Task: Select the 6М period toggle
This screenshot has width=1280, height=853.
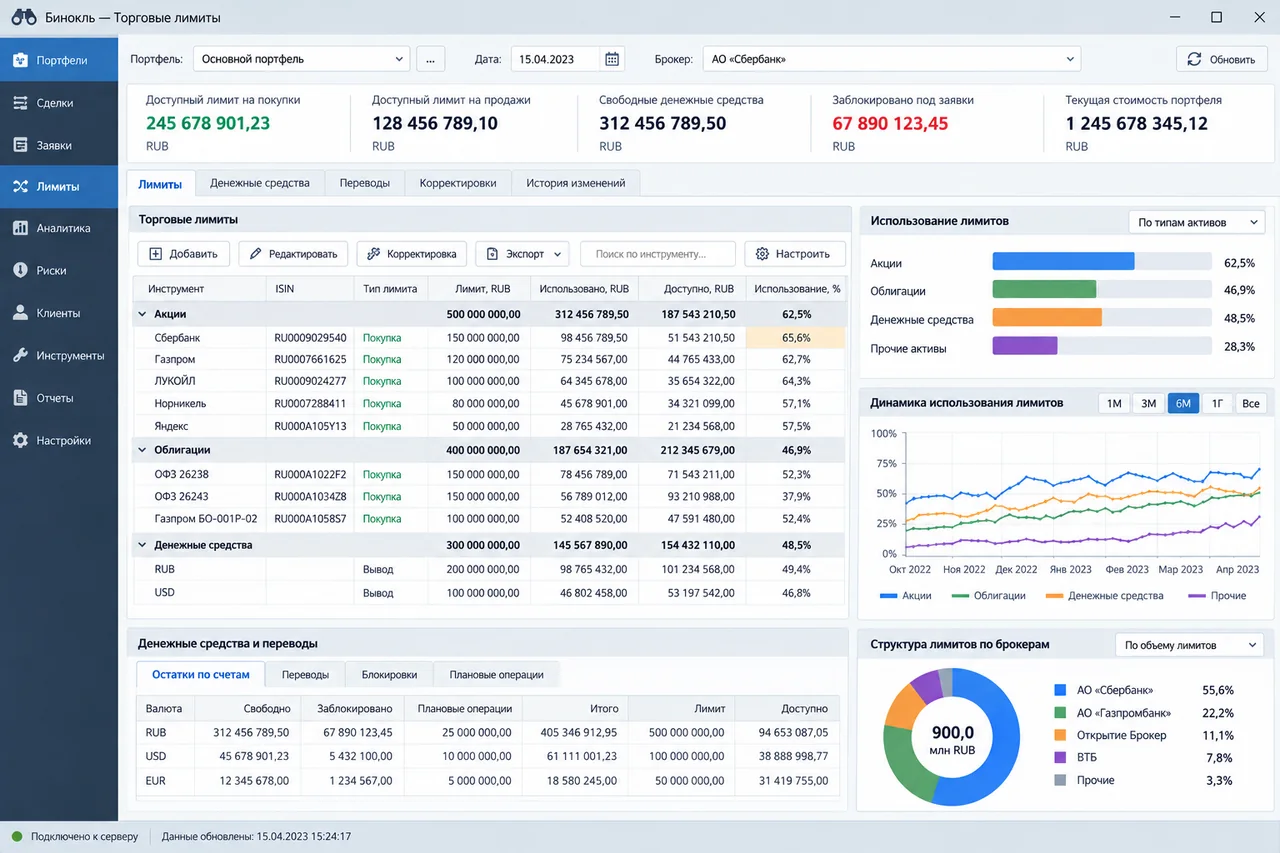Action: click(1183, 403)
